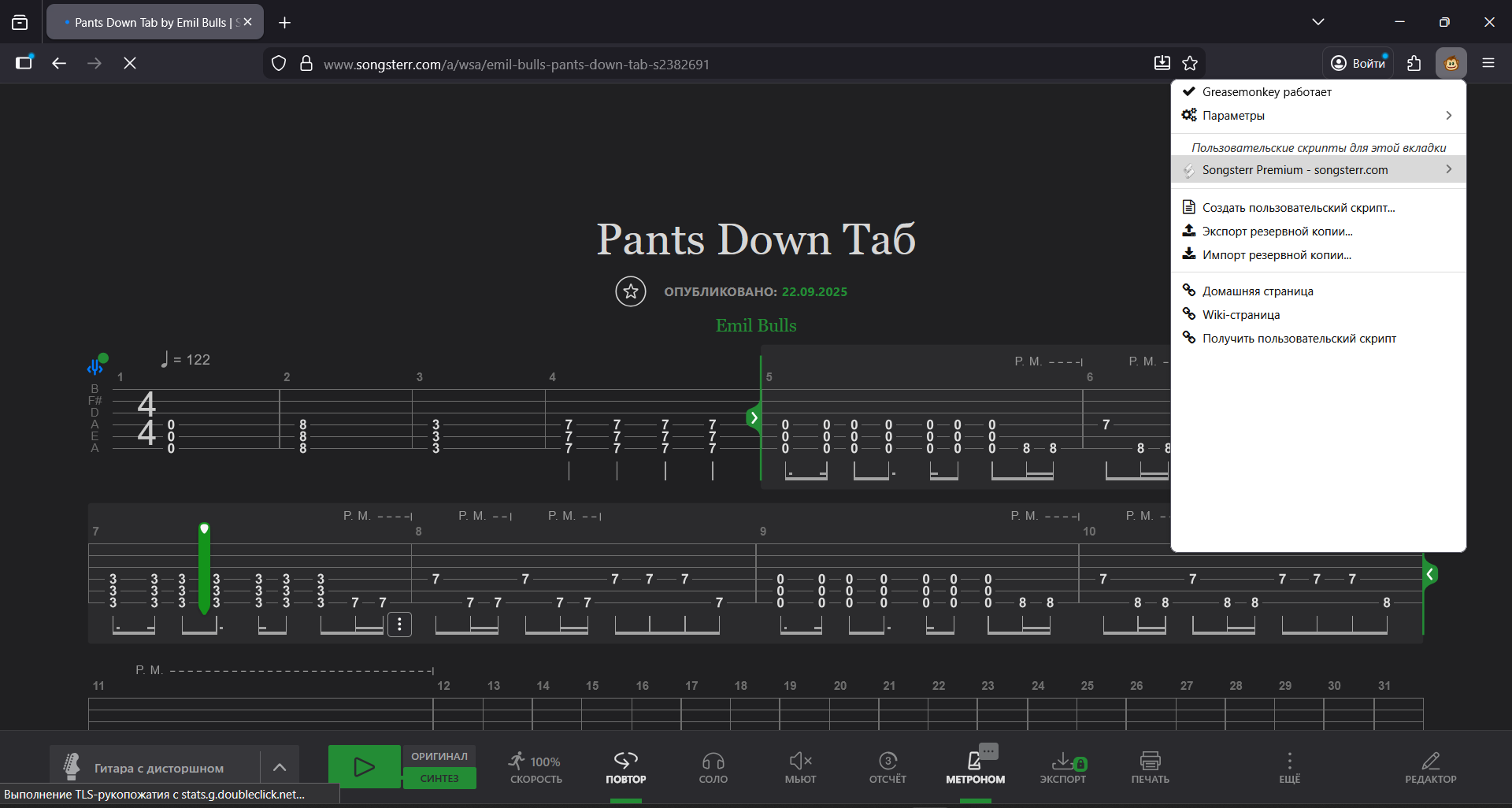Go back to the previous page

pyautogui.click(x=59, y=63)
